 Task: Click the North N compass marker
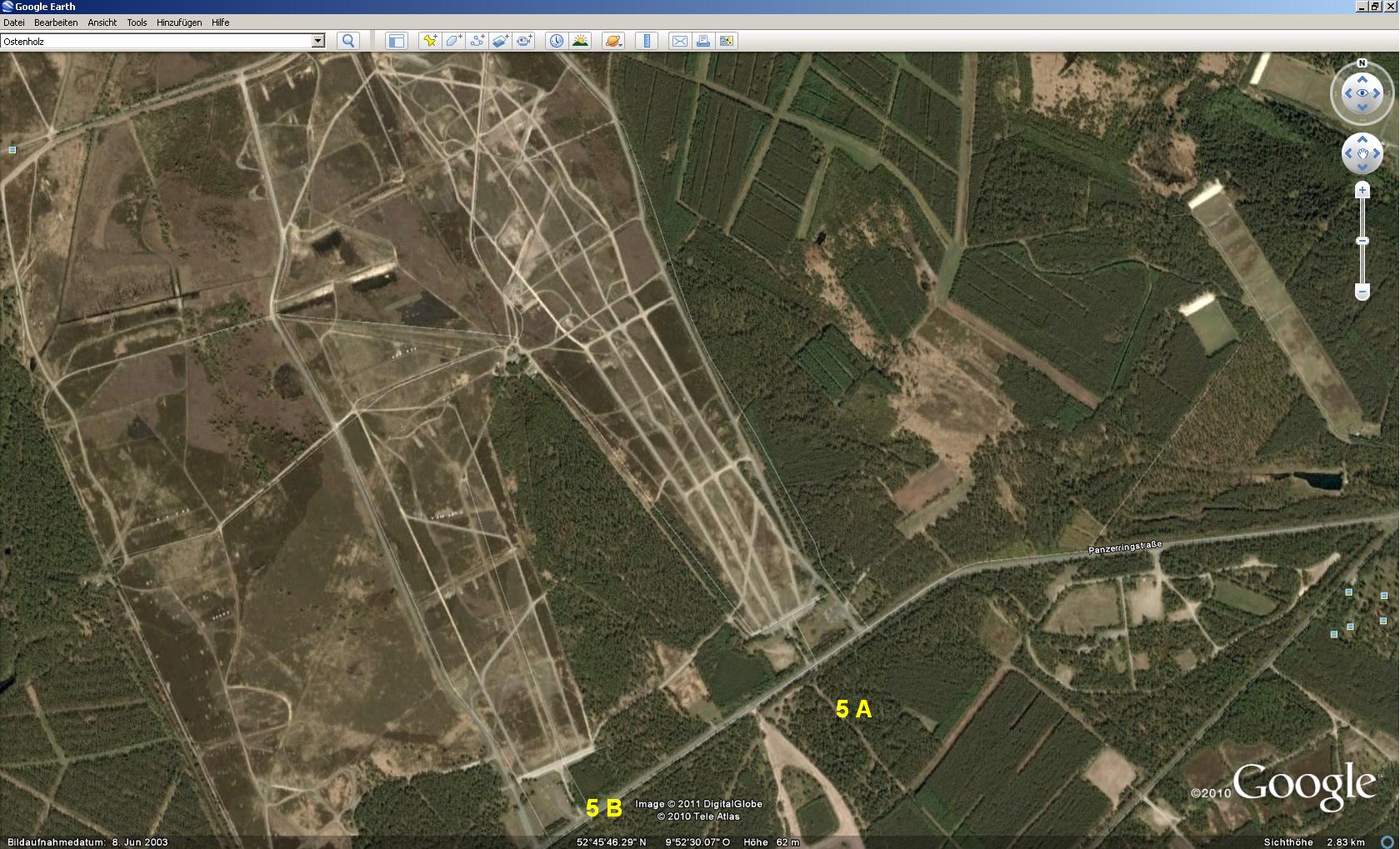1362,63
